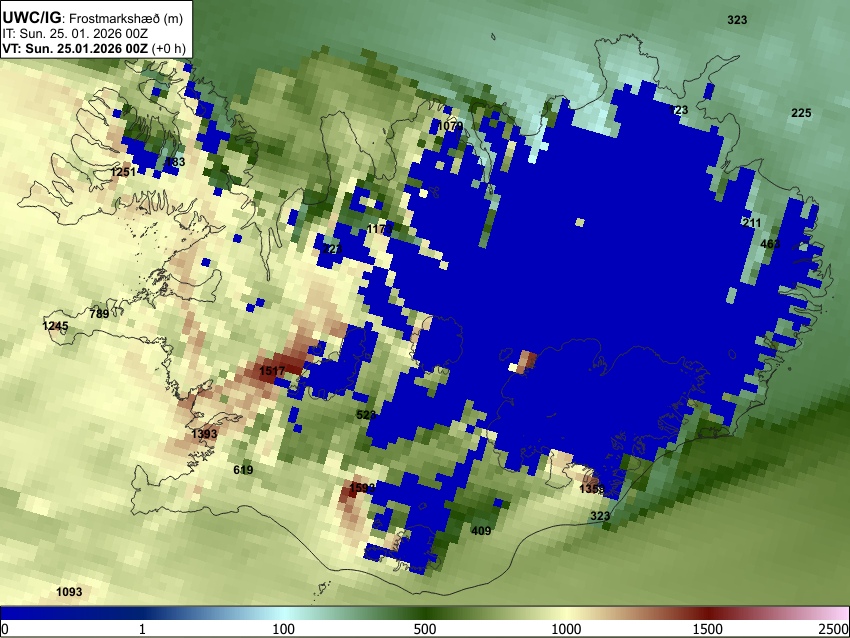Click the "211" value on the map
The height and width of the screenshot is (638, 850).
(751, 223)
